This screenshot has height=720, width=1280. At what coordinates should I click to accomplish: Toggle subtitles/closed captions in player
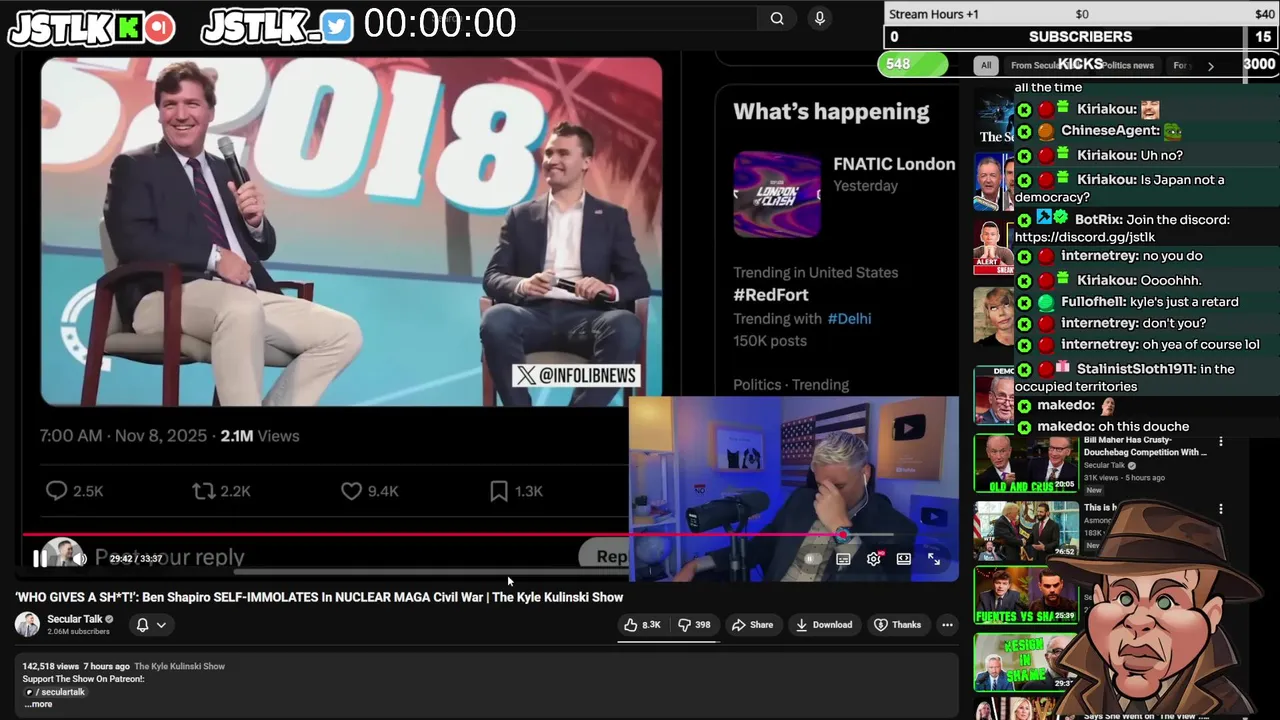pos(843,559)
